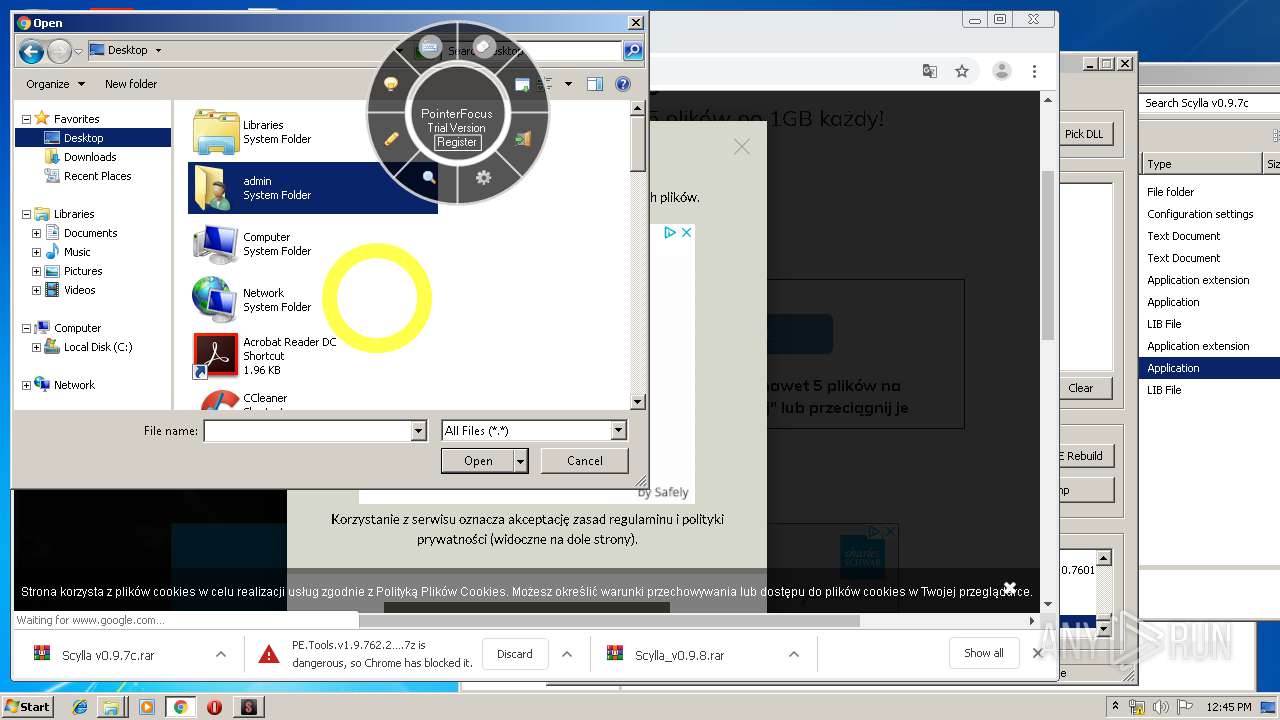The image size is (1280, 720).
Task: Click Show all downloads
Action: click(984, 653)
